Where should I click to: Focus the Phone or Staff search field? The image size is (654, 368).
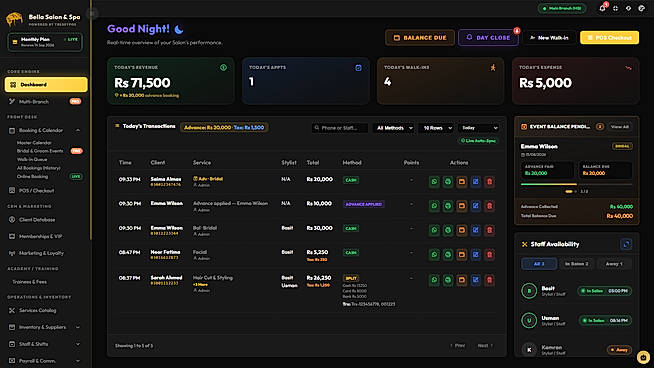pyautogui.click(x=340, y=128)
